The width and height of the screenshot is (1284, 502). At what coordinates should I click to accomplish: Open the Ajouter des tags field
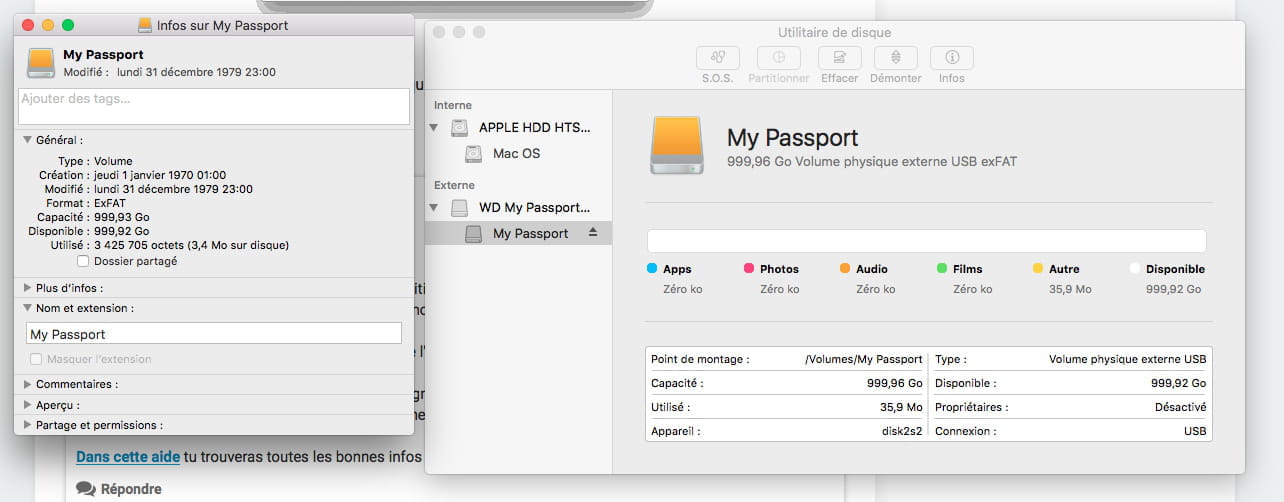[214, 106]
